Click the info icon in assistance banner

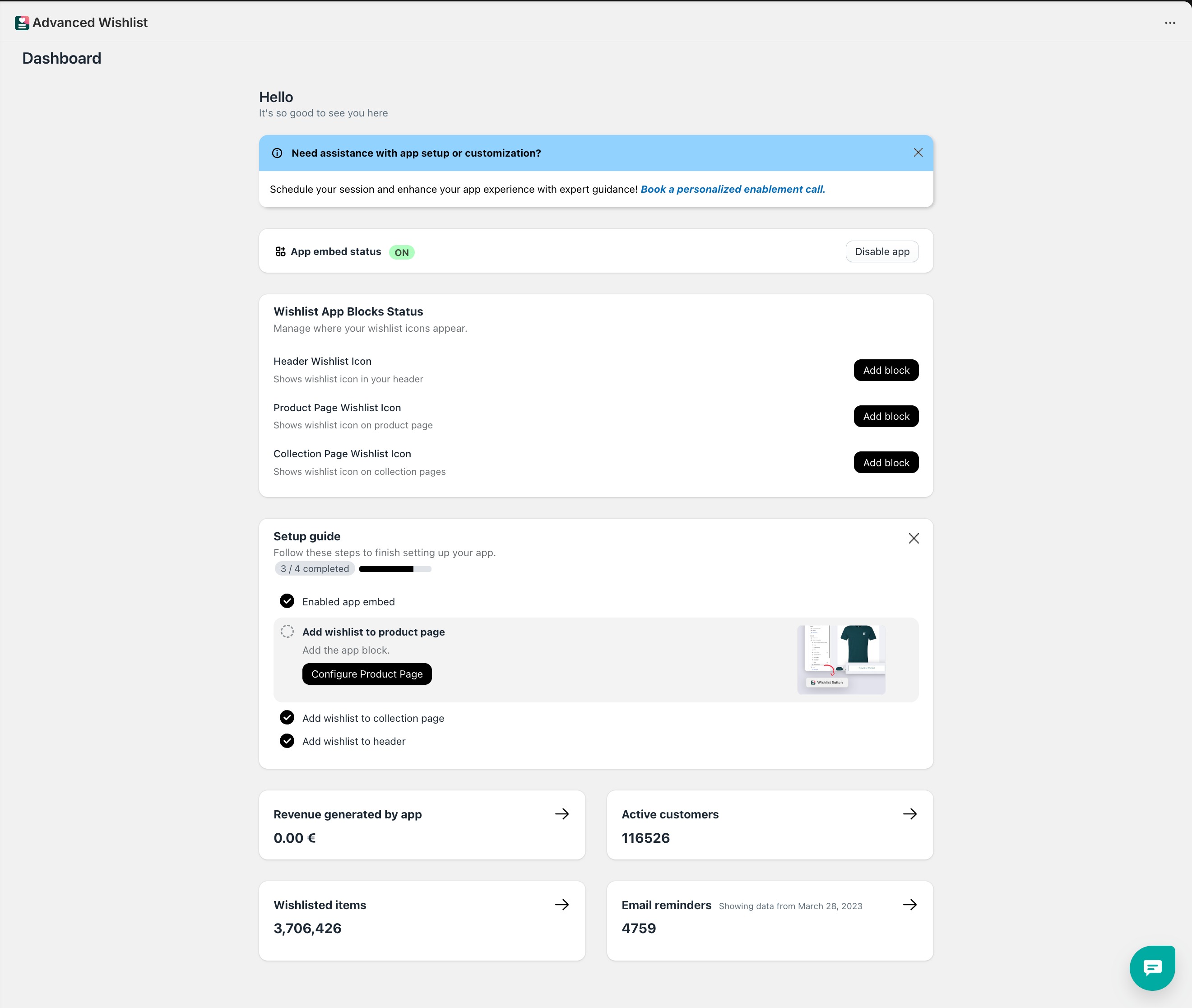click(x=277, y=153)
